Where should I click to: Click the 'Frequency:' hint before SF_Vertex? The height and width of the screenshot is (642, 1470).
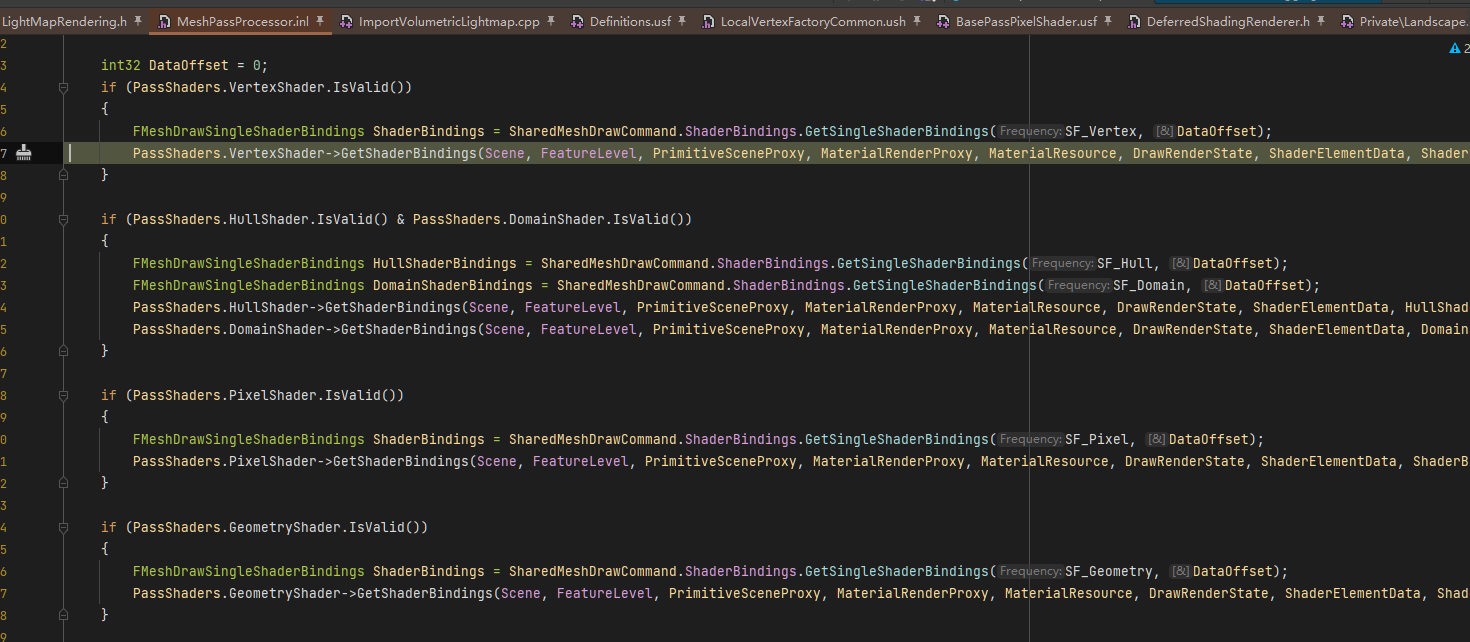coord(1030,131)
